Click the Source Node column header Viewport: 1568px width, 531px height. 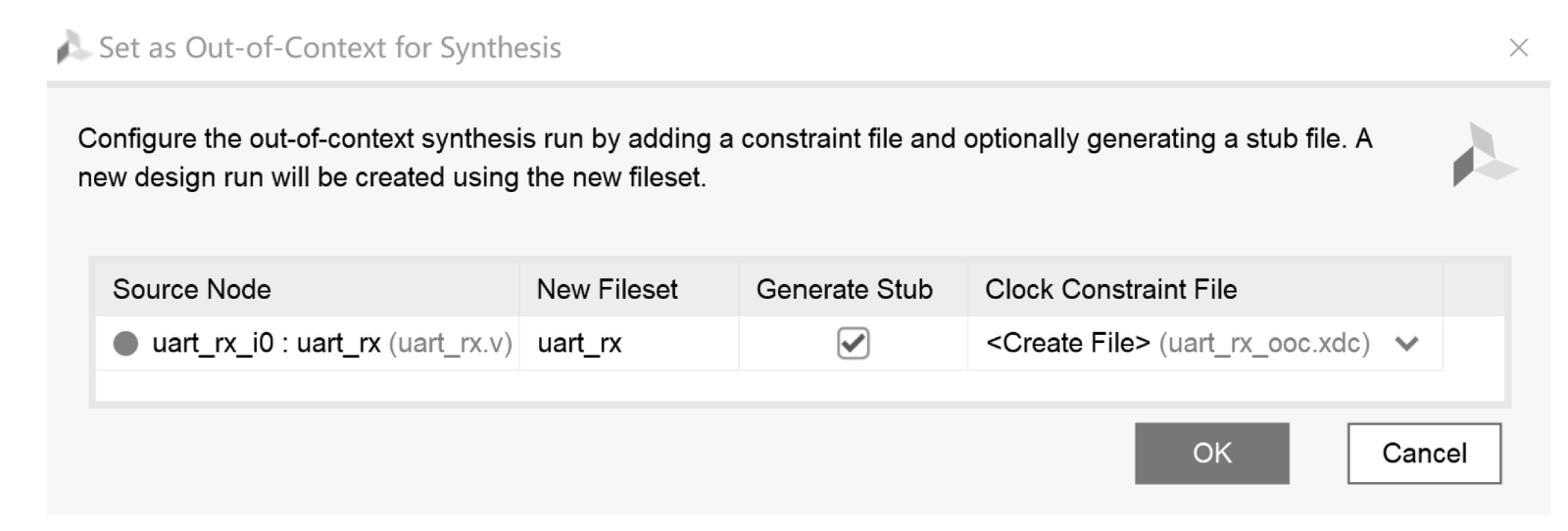point(192,290)
